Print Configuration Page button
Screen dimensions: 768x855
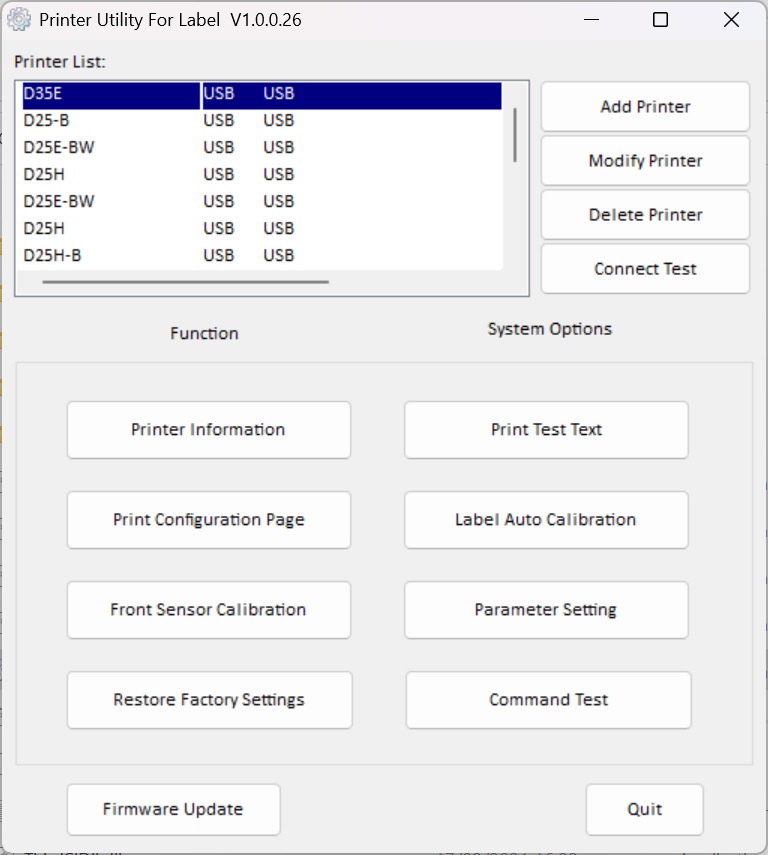click(x=208, y=520)
